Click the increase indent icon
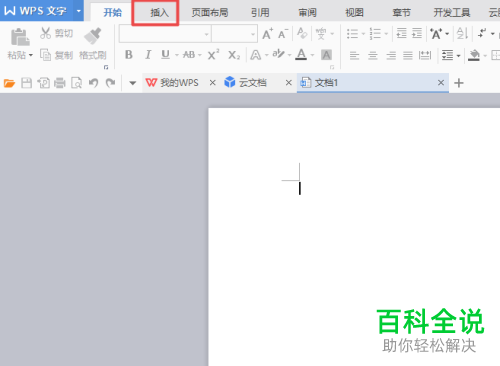 [417, 33]
